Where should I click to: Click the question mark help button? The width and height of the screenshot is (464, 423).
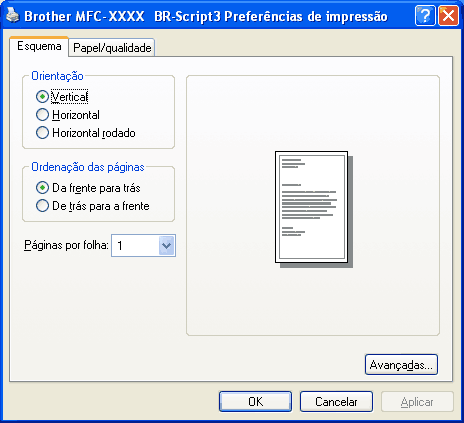tap(425, 16)
